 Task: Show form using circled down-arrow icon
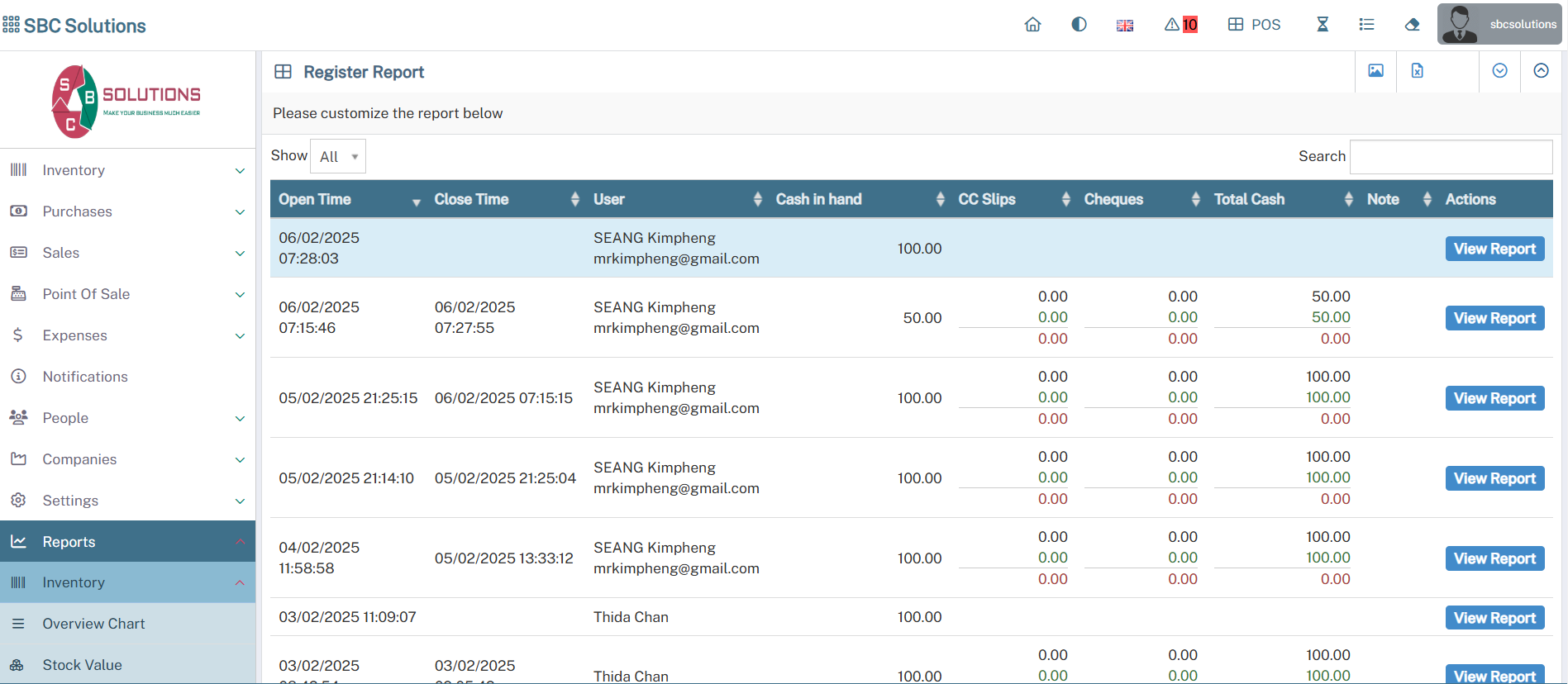point(1499,71)
